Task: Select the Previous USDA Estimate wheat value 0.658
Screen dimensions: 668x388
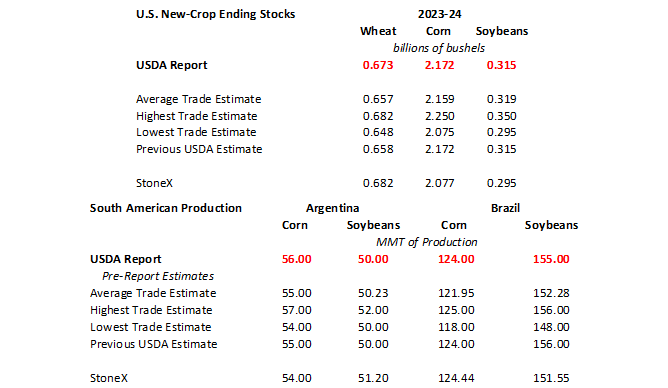Action: click(x=378, y=149)
